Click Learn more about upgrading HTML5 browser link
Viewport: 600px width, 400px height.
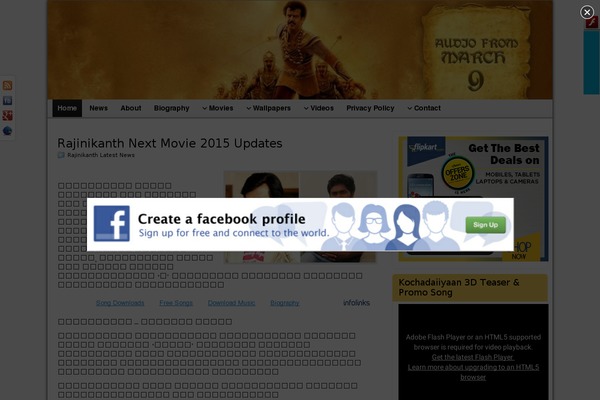(473, 372)
